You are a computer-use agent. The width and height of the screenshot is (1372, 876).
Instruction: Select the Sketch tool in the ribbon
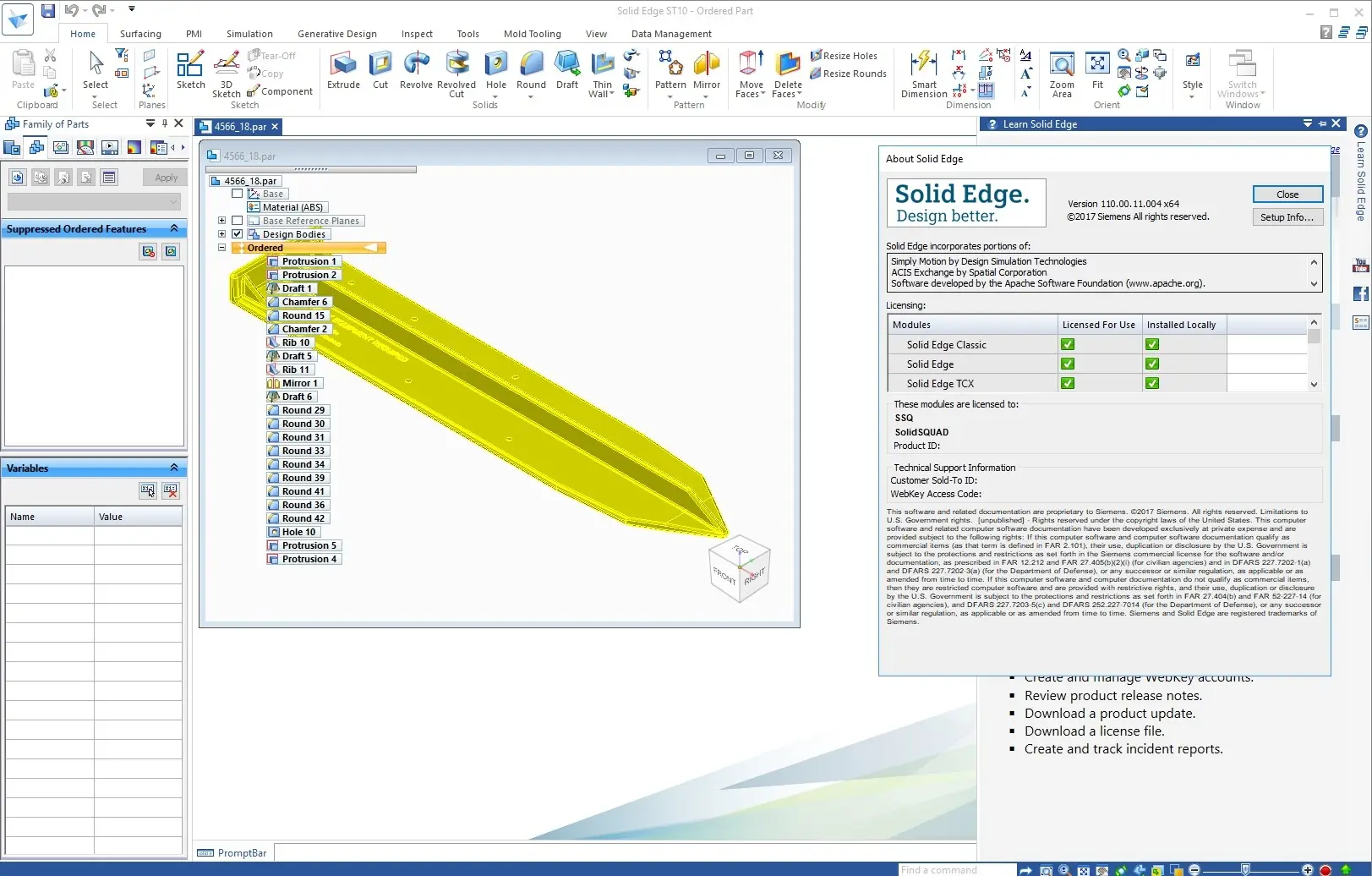coord(190,69)
